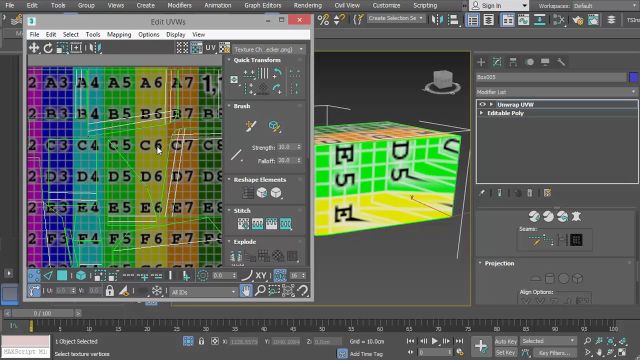Expand the Editable Poly stack entry

pos(482,113)
